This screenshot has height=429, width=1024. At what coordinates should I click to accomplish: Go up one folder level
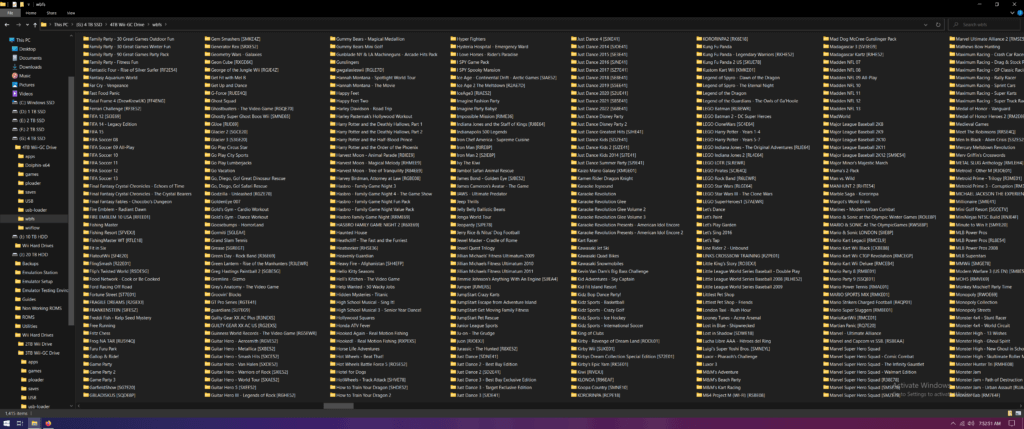tap(33, 25)
